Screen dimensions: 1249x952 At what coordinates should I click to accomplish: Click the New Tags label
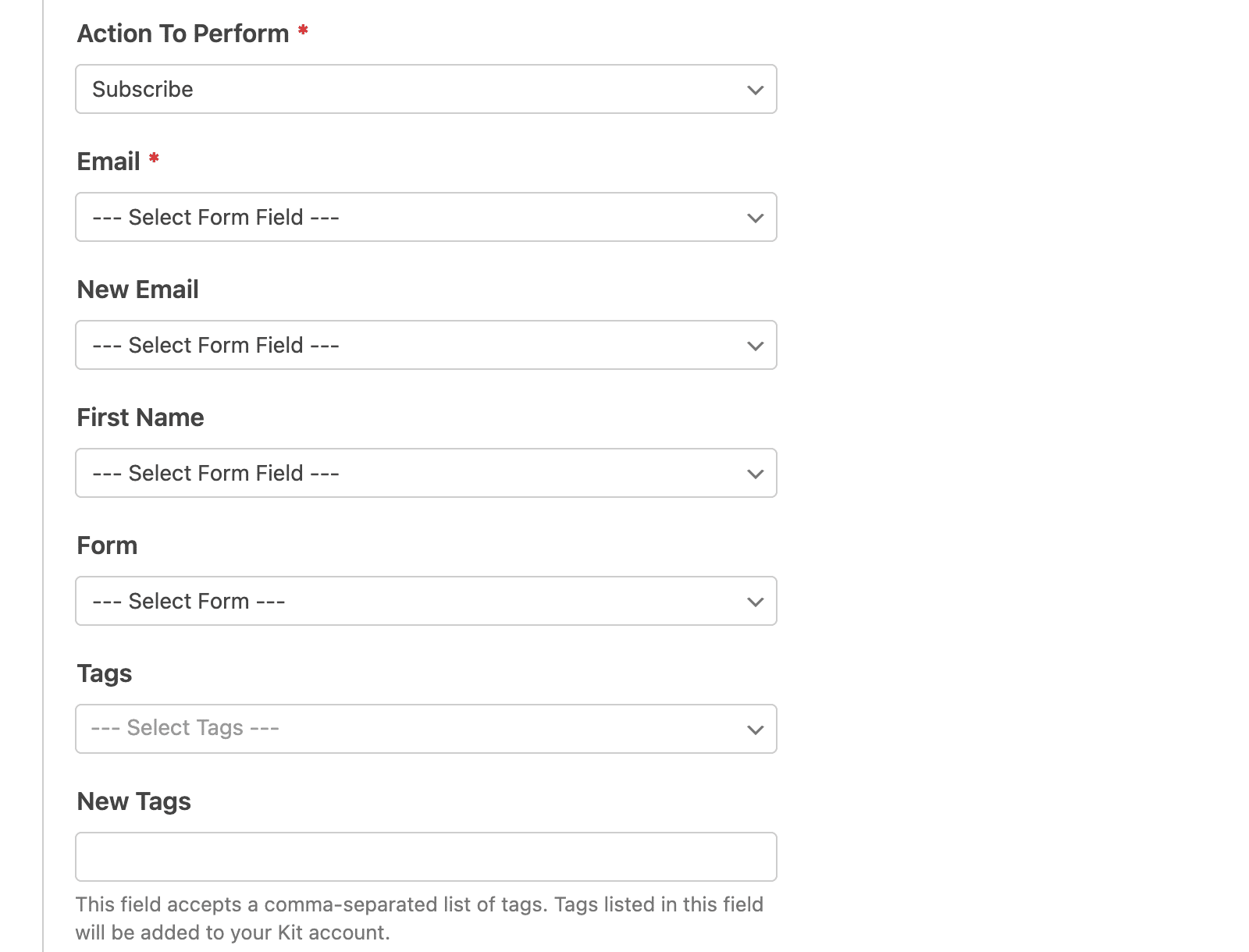(x=133, y=801)
